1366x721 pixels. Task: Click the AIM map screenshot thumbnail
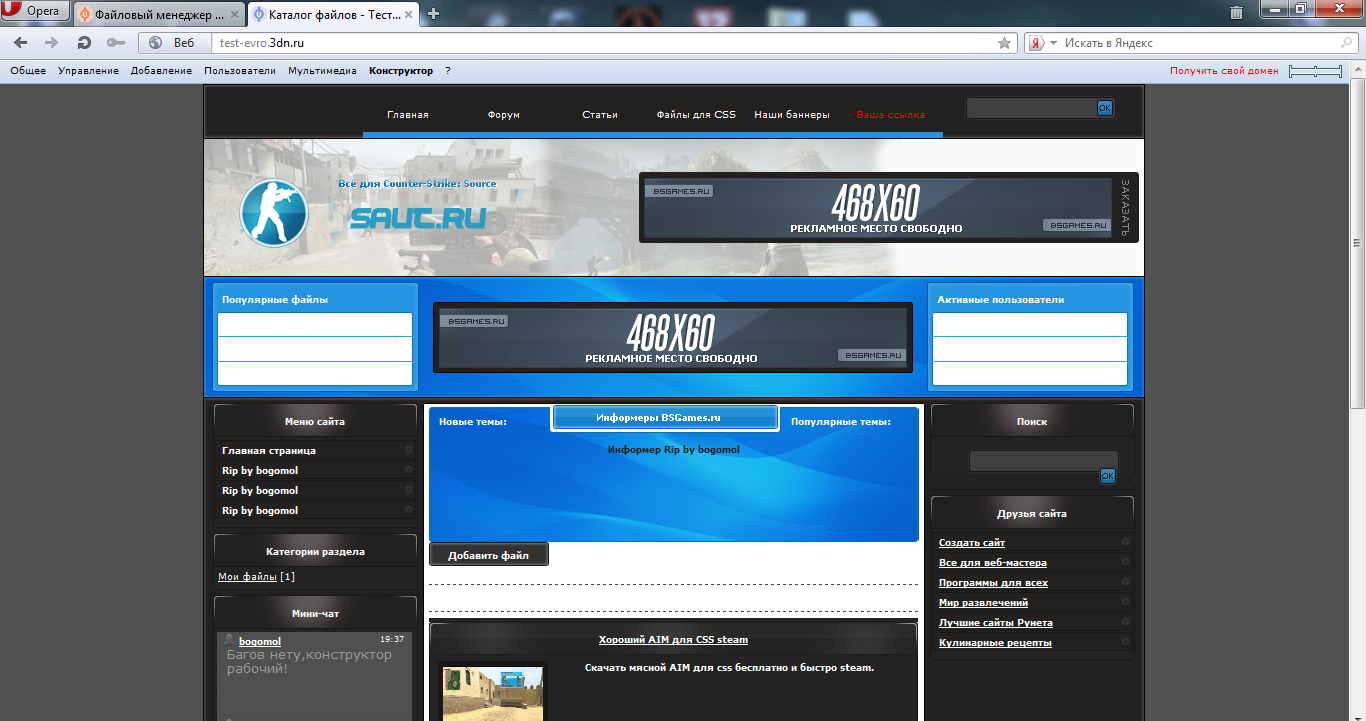(x=493, y=694)
